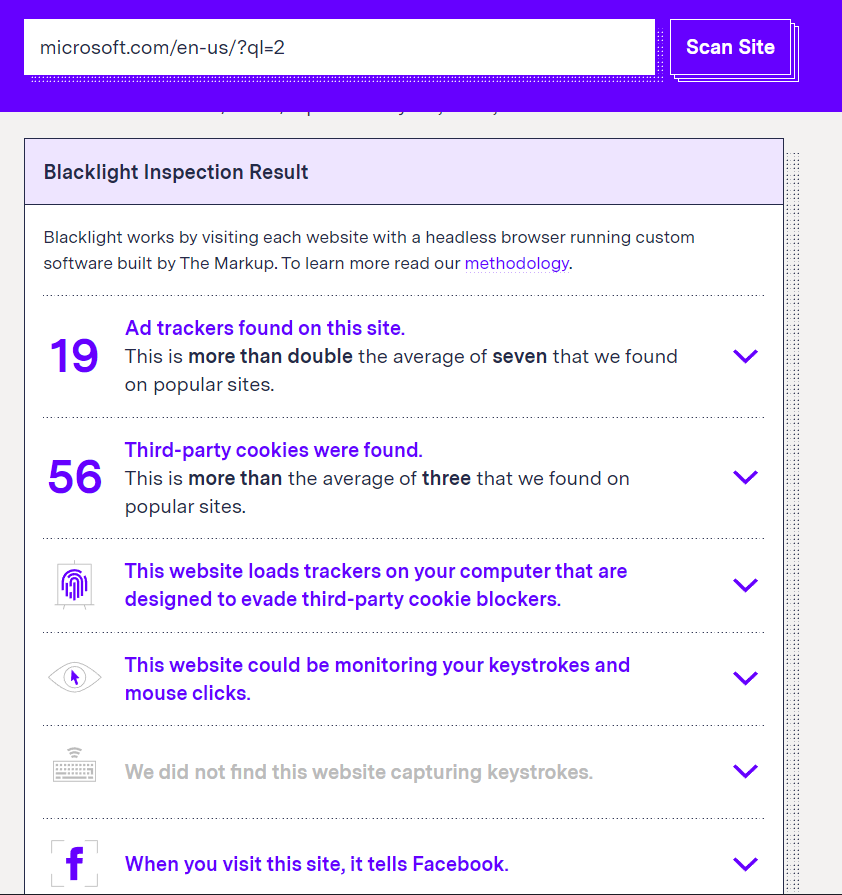Click the eye with cursor icon
This screenshot has height=895, width=842.
click(x=75, y=678)
